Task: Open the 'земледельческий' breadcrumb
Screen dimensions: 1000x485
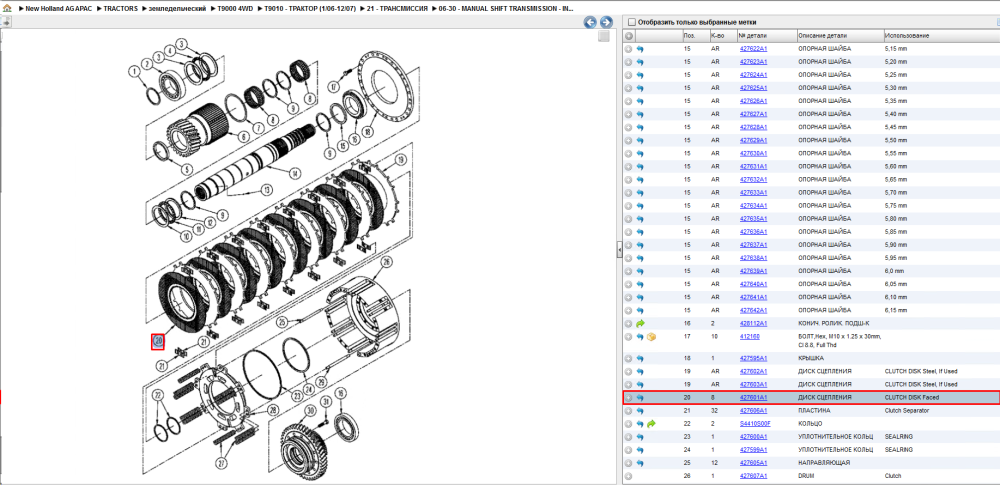Action: [177, 10]
